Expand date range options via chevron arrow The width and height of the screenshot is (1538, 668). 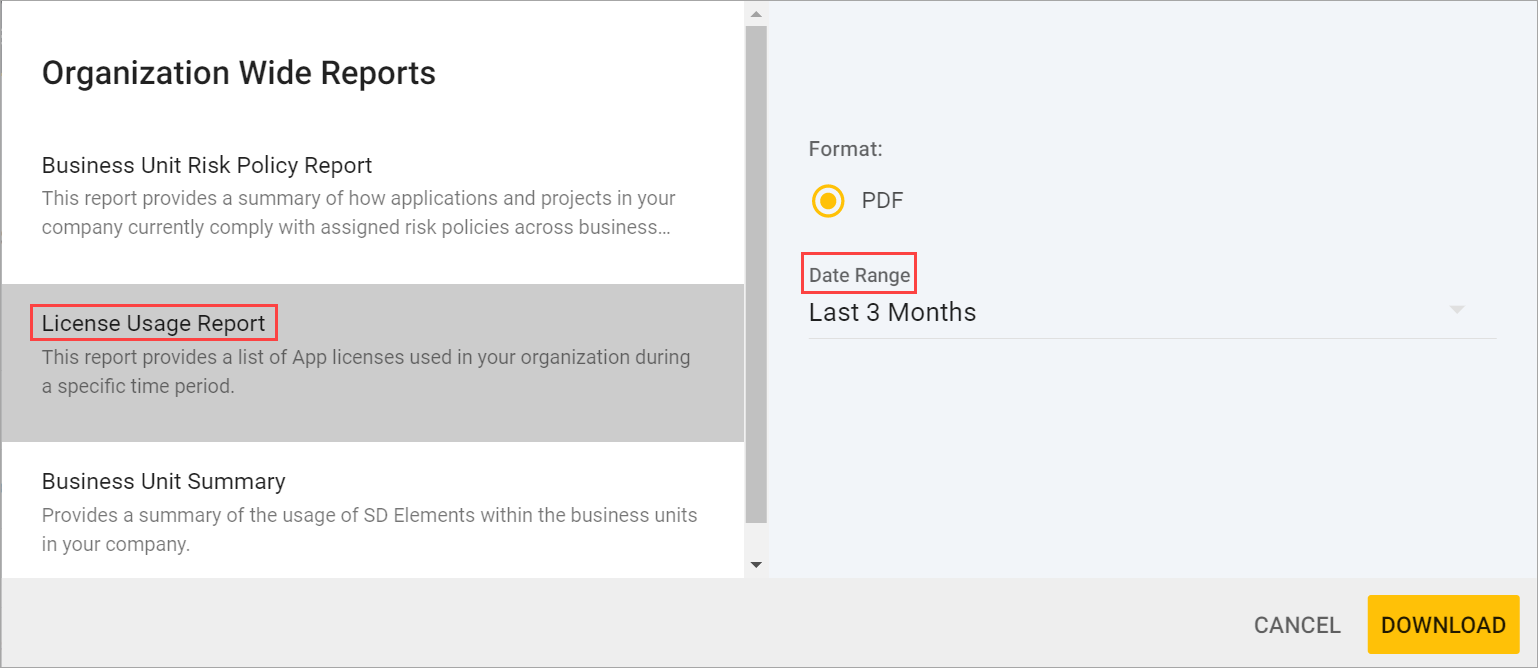click(x=1456, y=310)
